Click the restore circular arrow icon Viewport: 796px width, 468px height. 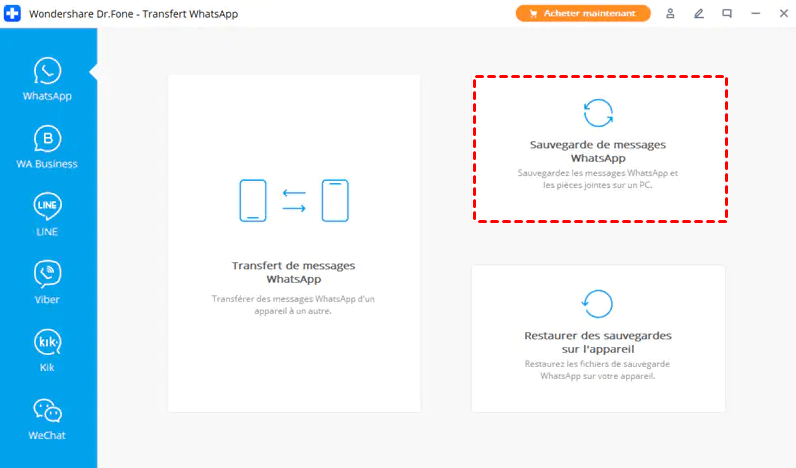pyautogui.click(x=598, y=303)
